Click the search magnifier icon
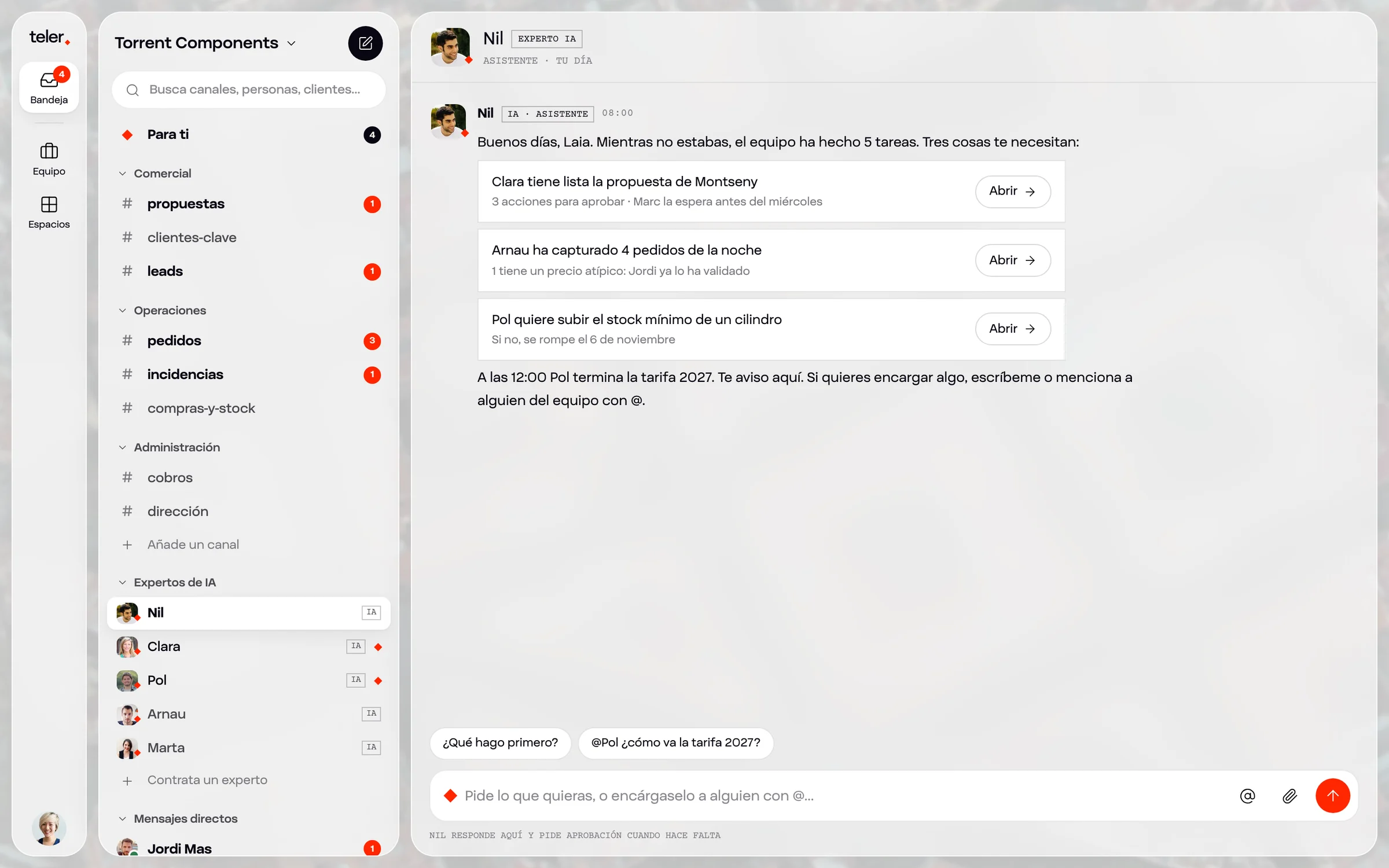The height and width of the screenshot is (868, 1389). [x=133, y=90]
